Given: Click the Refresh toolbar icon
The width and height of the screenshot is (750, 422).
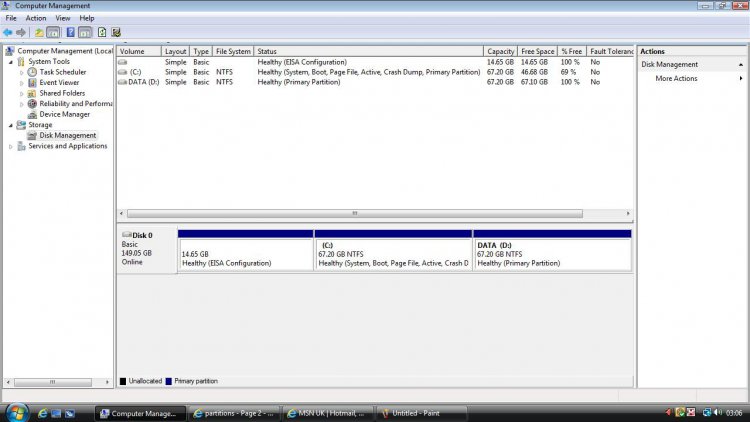Looking at the screenshot, I should (x=102, y=32).
